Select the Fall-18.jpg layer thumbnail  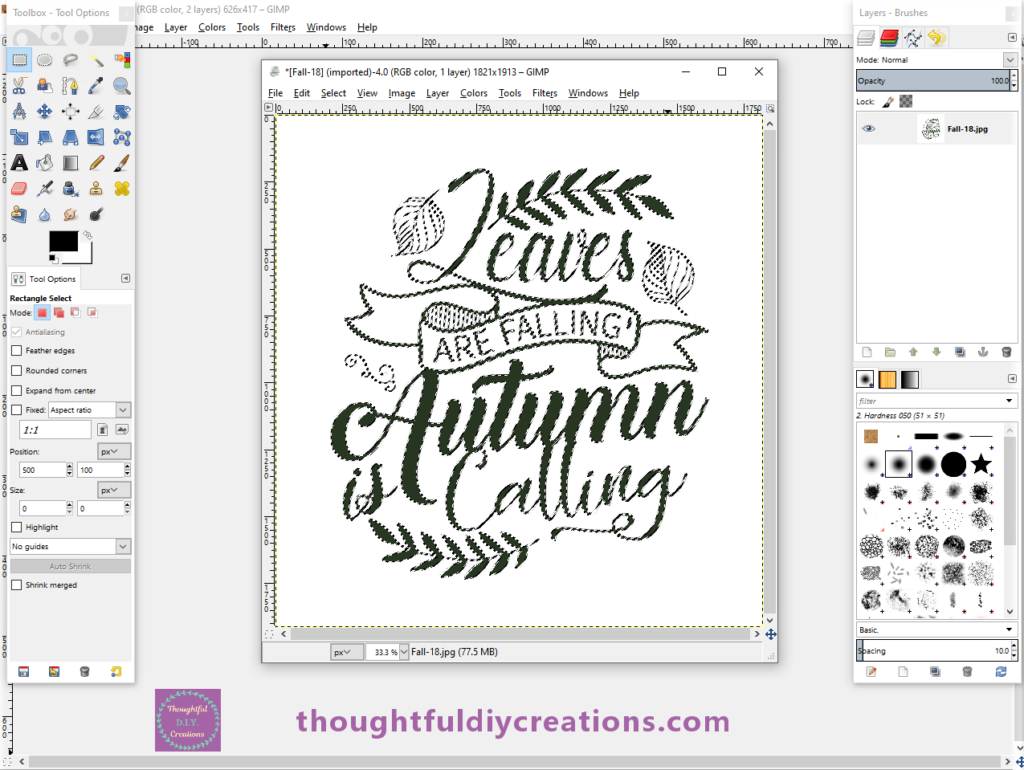(x=930, y=128)
